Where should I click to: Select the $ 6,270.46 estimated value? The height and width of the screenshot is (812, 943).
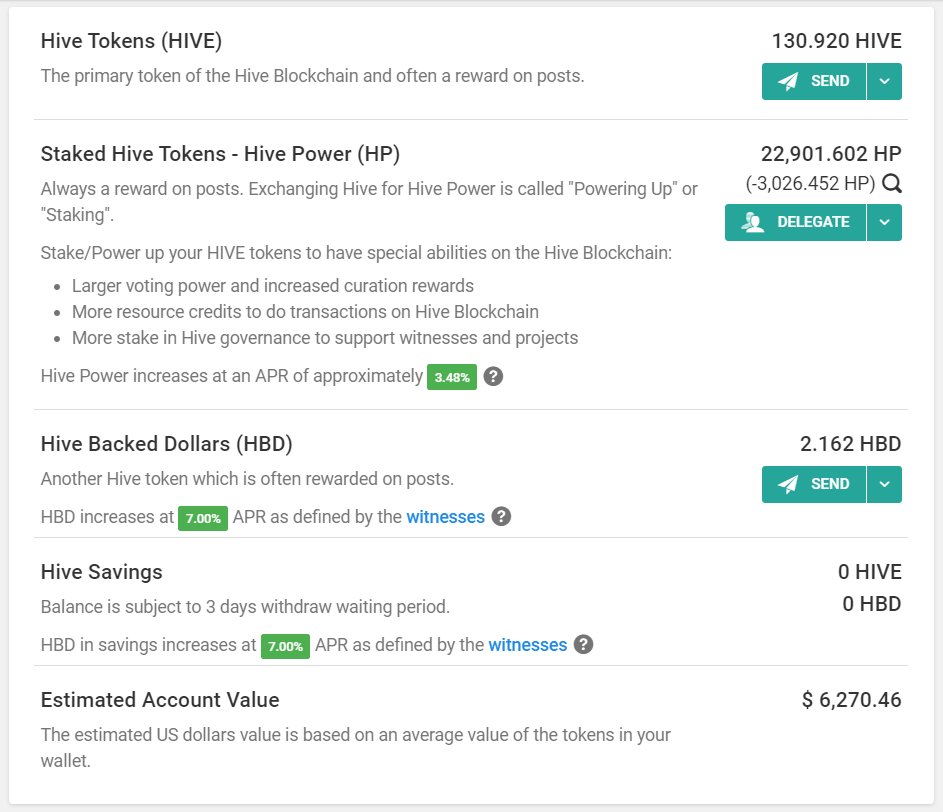852,700
